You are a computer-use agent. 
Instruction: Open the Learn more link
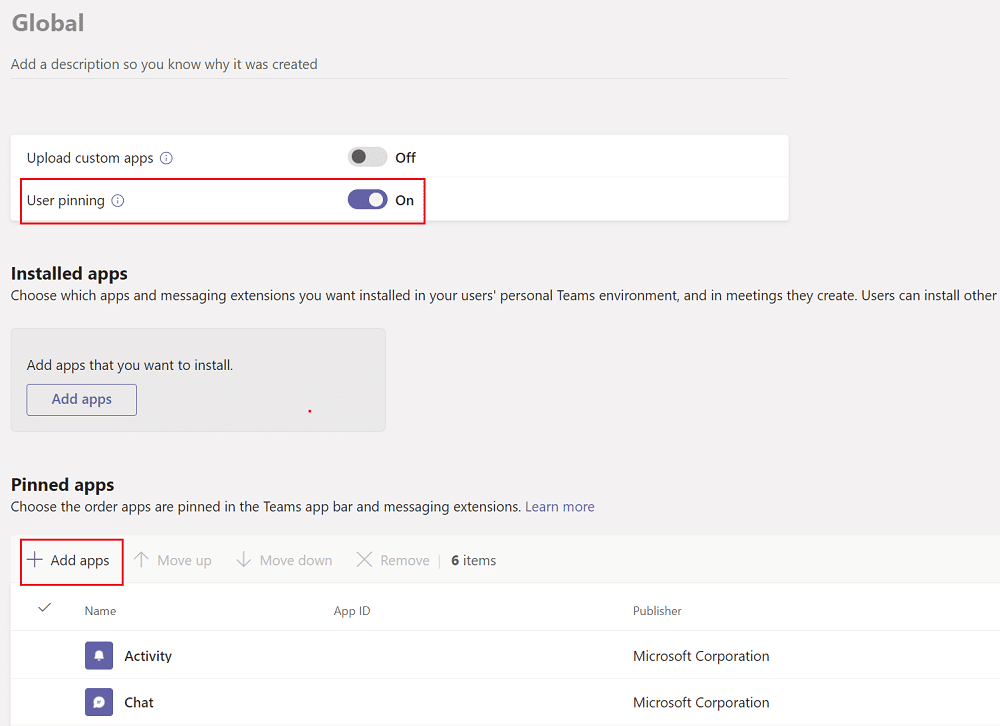[x=559, y=507]
